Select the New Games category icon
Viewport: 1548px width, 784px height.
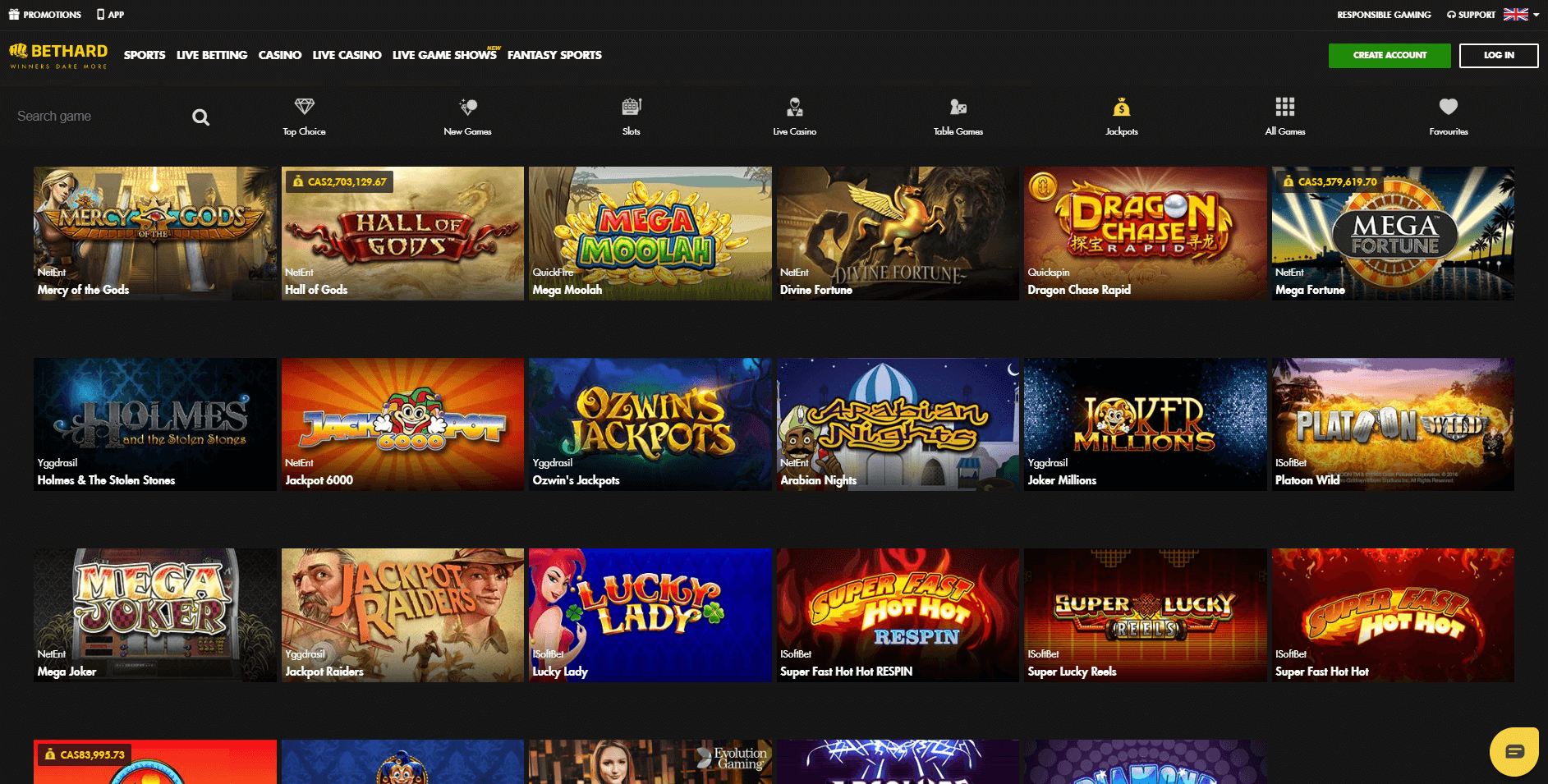coord(467,107)
